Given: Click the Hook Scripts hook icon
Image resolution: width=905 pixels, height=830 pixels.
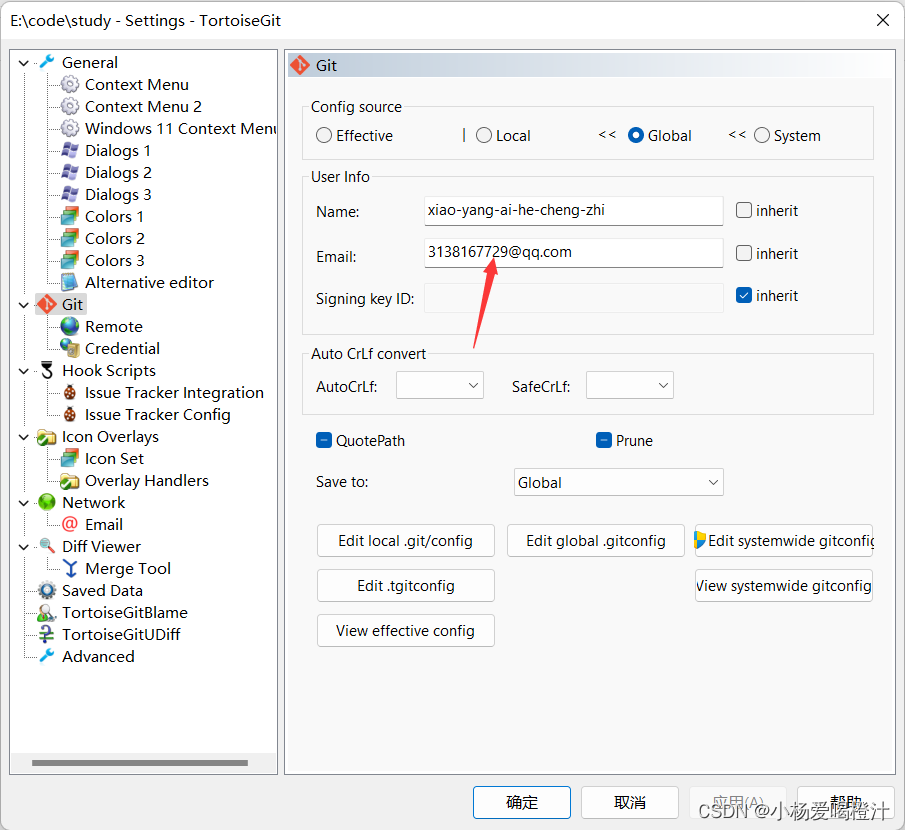Looking at the screenshot, I should [47, 370].
